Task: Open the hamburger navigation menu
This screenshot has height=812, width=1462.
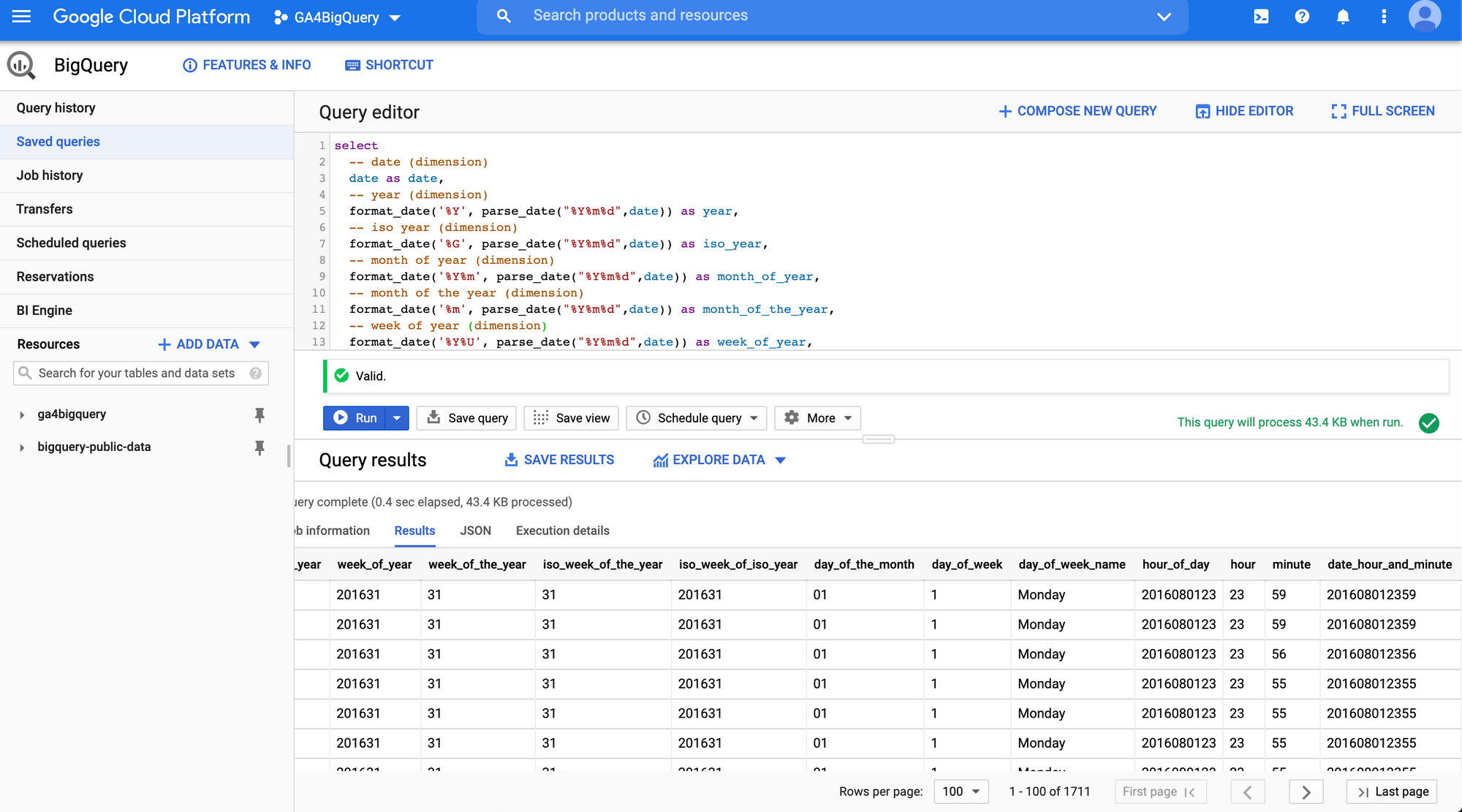Action: [x=22, y=16]
